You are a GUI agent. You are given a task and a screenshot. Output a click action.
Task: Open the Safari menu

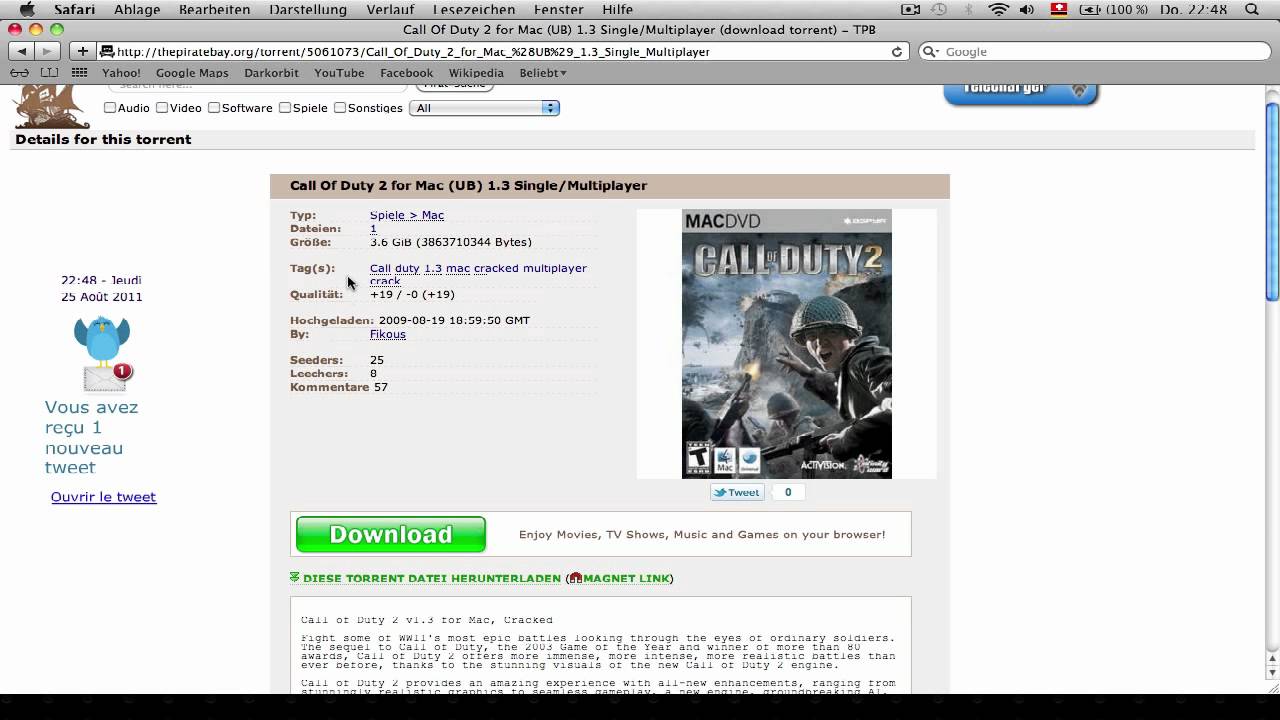(74, 9)
